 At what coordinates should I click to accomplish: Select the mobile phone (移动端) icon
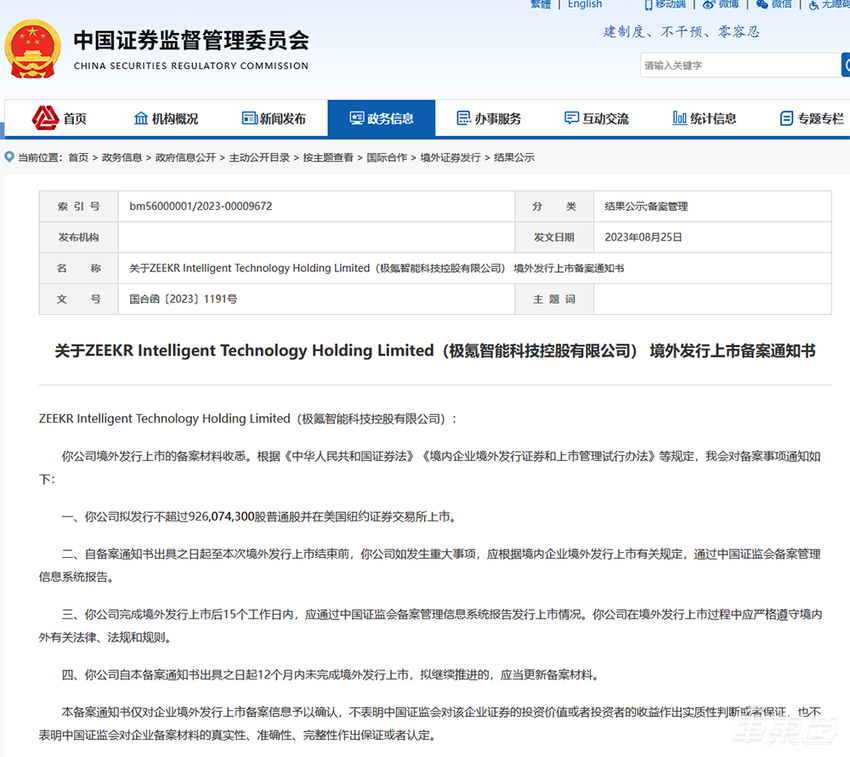(x=648, y=6)
